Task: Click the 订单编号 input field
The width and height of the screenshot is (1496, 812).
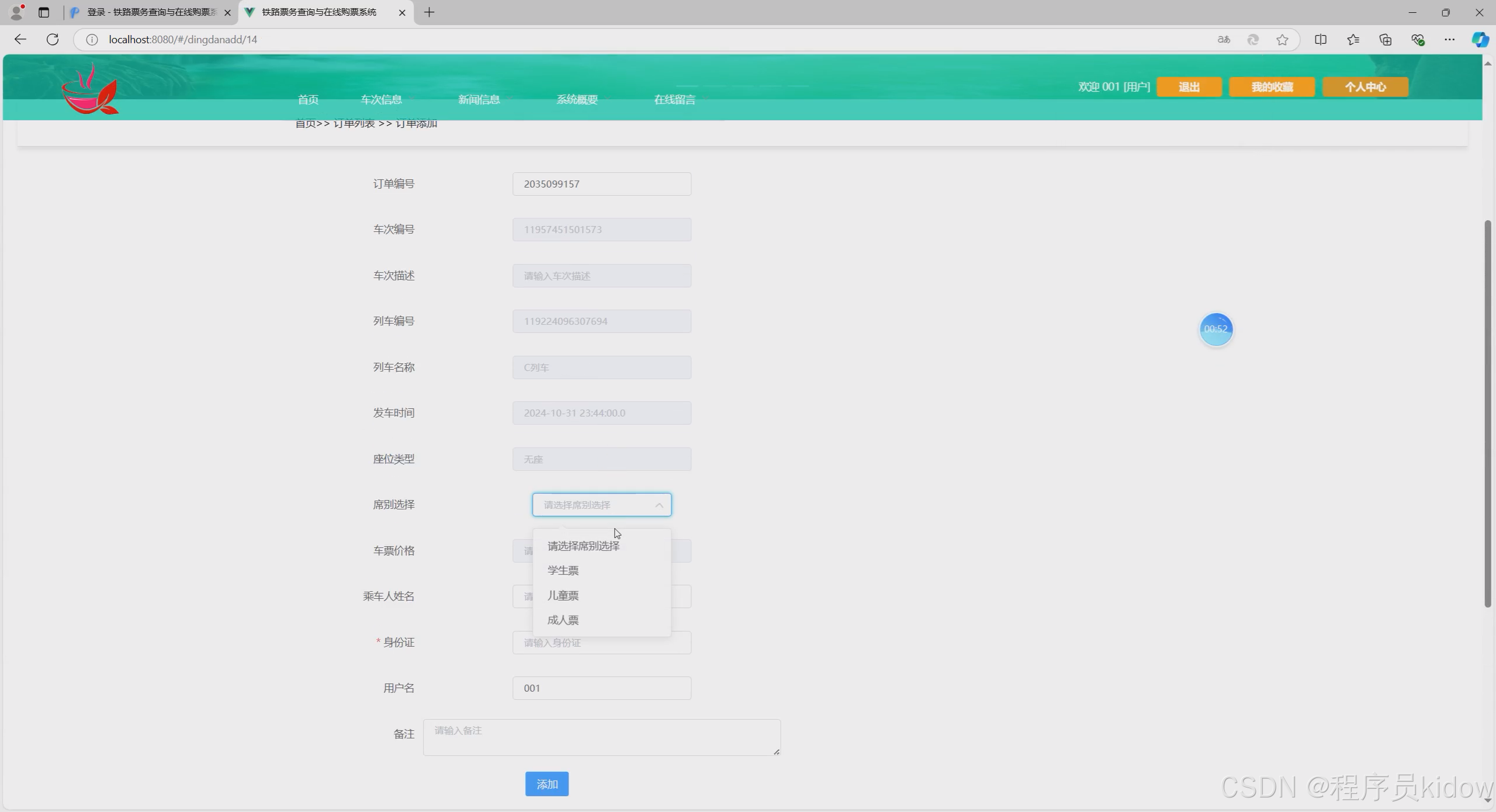Action: (602, 184)
